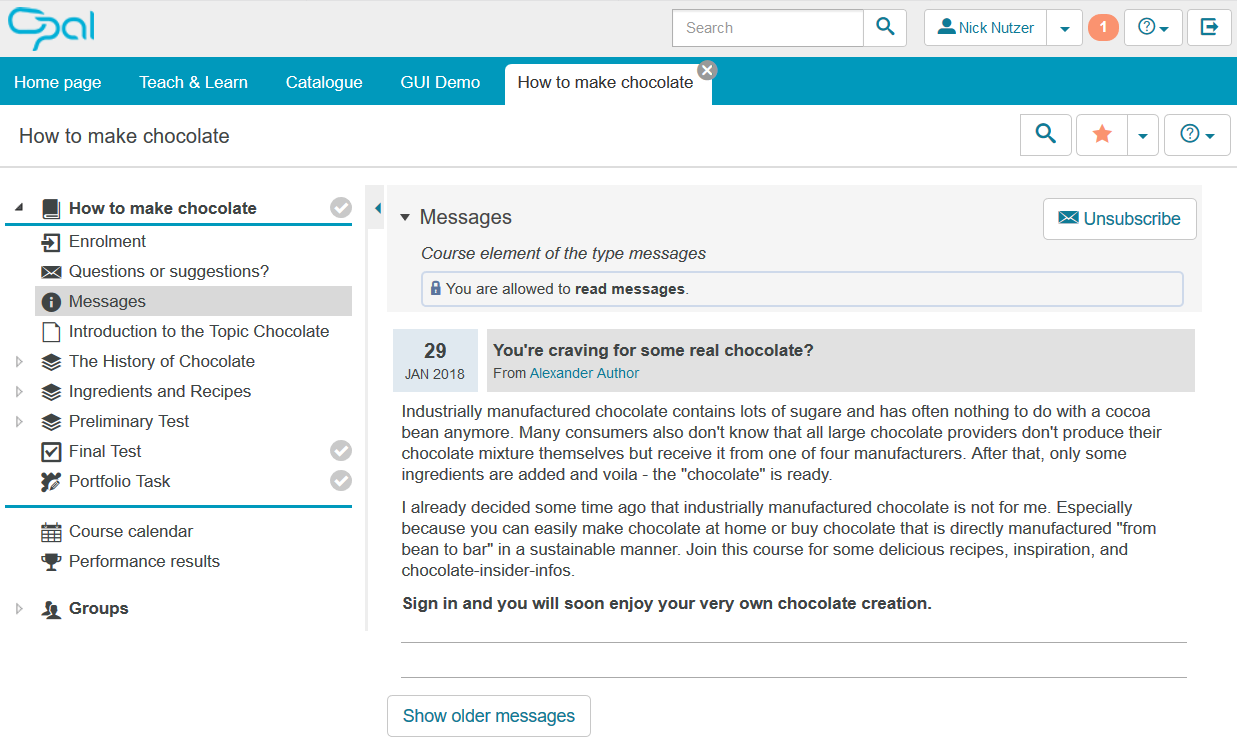Open the notification badge showing 1

(x=1103, y=28)
